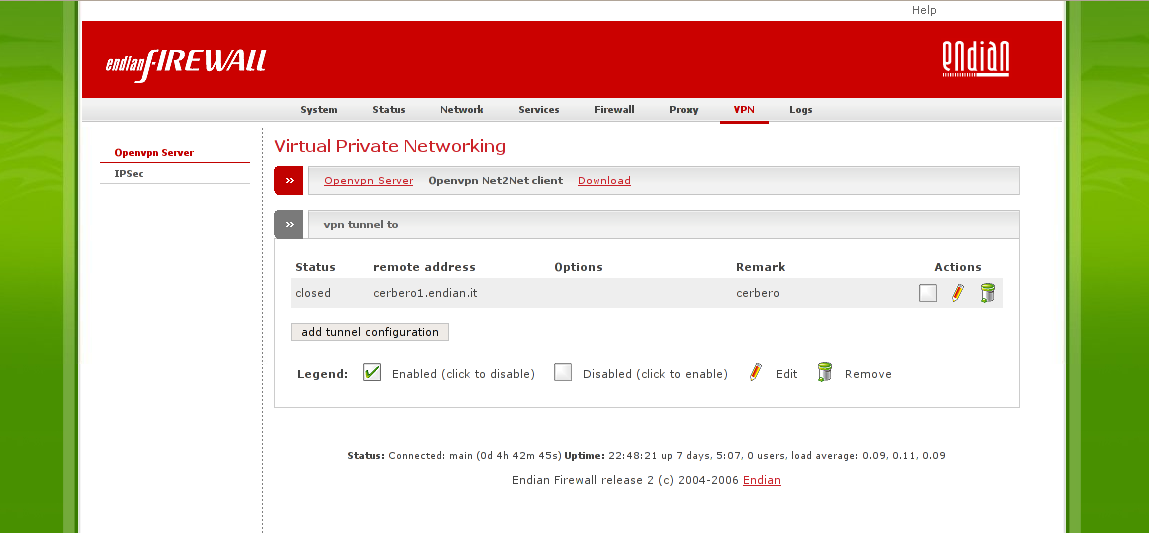Open the Status menu
This screenshot has width=1149, height=533.
point(388,110)
